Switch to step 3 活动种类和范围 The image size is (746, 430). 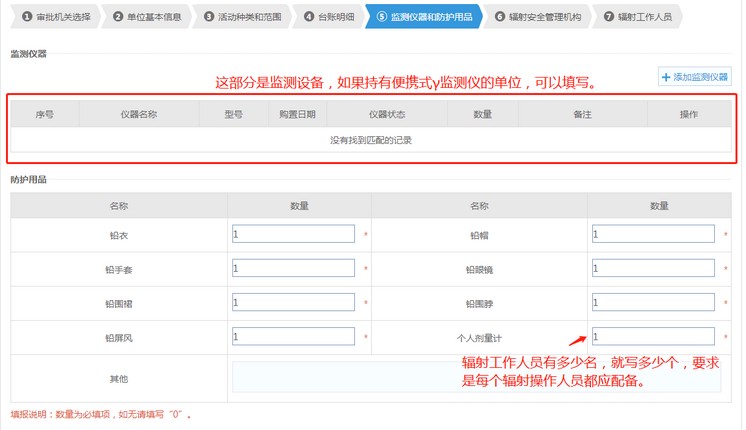[243, 17]
